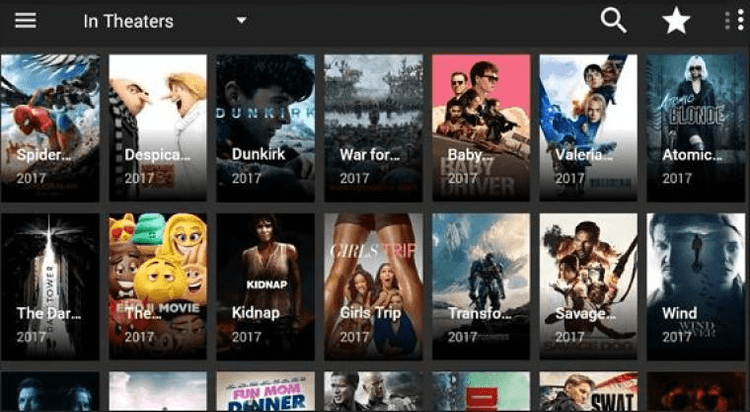Open the Dunkirk movie card
Viewport: 750px width, 412px height.
pos(265,128)
